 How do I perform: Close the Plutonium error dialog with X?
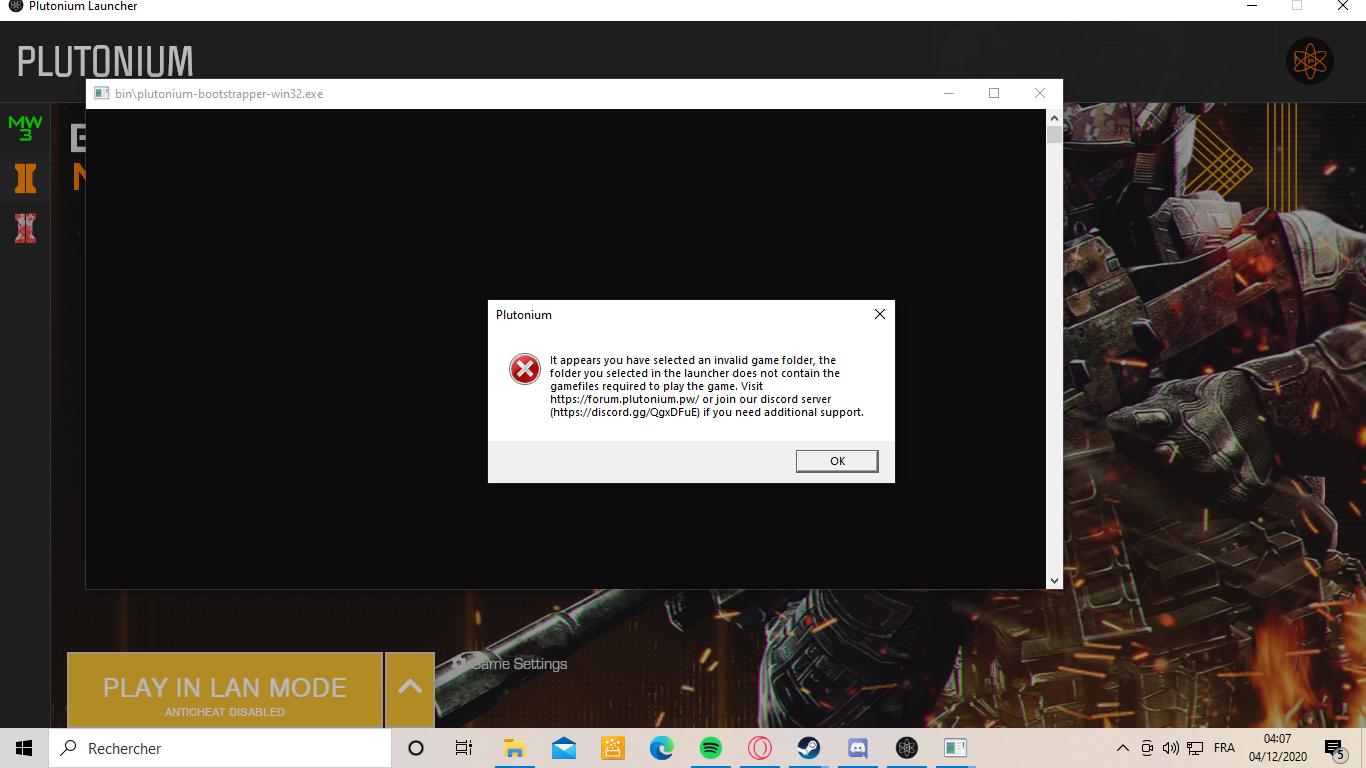pos(880,314)
